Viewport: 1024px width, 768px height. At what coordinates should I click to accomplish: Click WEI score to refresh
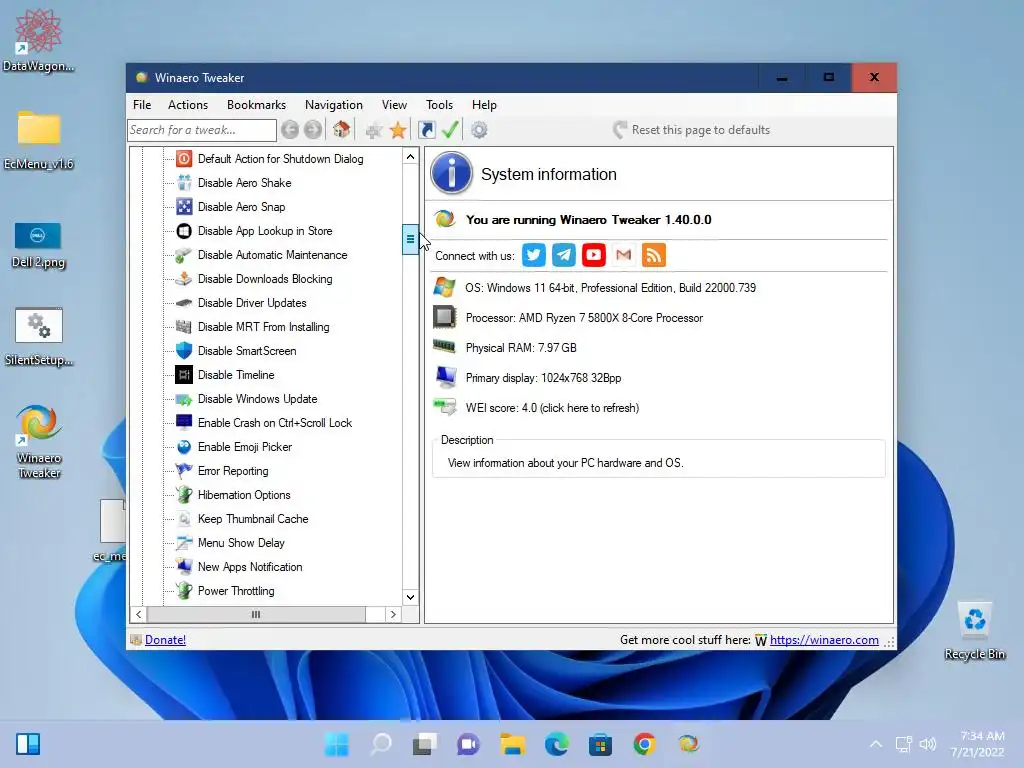point(552,408)
